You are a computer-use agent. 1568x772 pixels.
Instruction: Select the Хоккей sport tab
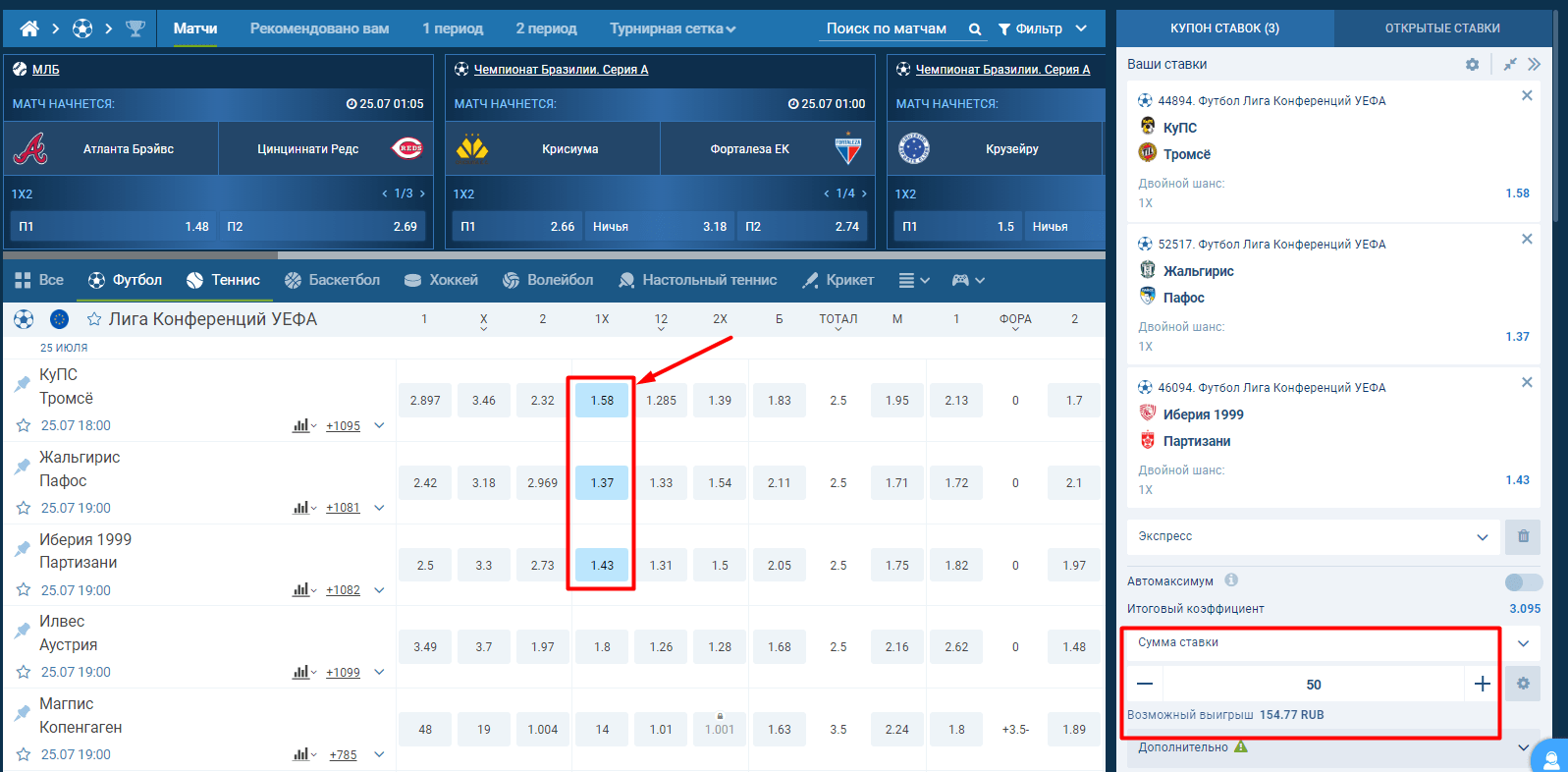tap(441, 280)
